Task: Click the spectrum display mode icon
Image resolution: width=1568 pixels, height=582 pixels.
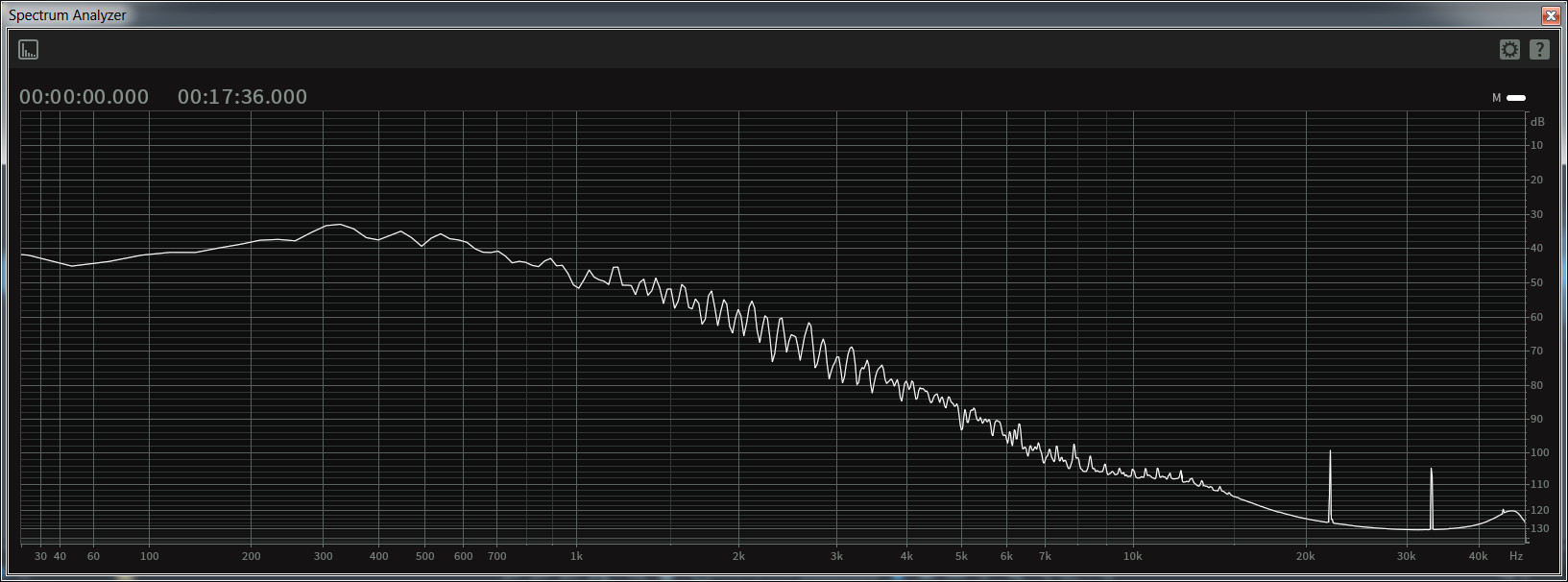Action: click(29, 49)
